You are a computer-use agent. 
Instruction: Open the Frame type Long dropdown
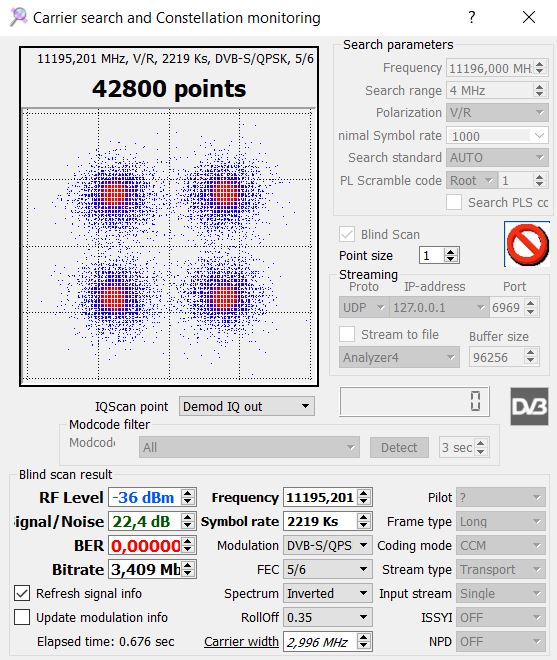[501, 522]
